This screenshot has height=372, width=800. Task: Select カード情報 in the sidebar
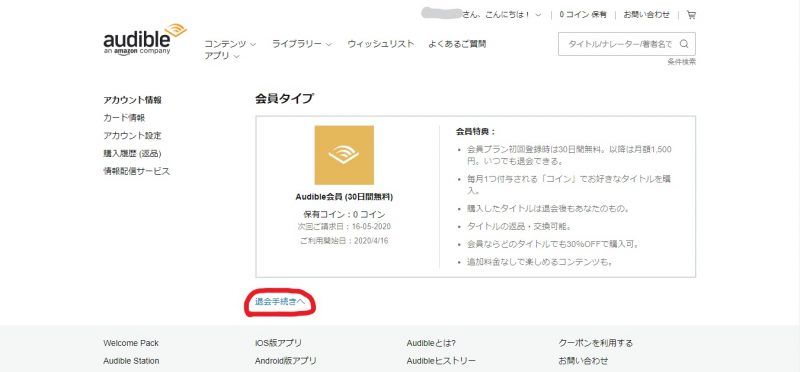point(124,118)
